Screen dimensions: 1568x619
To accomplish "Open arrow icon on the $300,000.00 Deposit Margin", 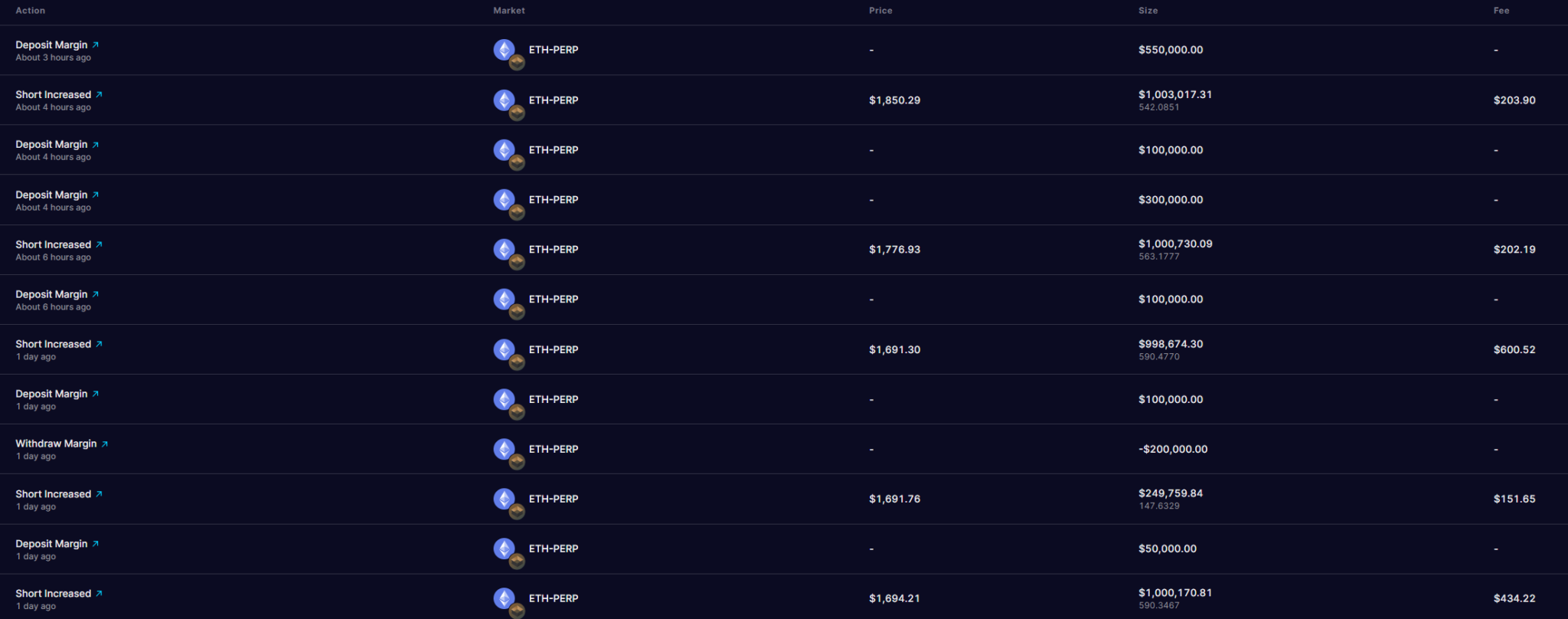I will tap(96, 195).
